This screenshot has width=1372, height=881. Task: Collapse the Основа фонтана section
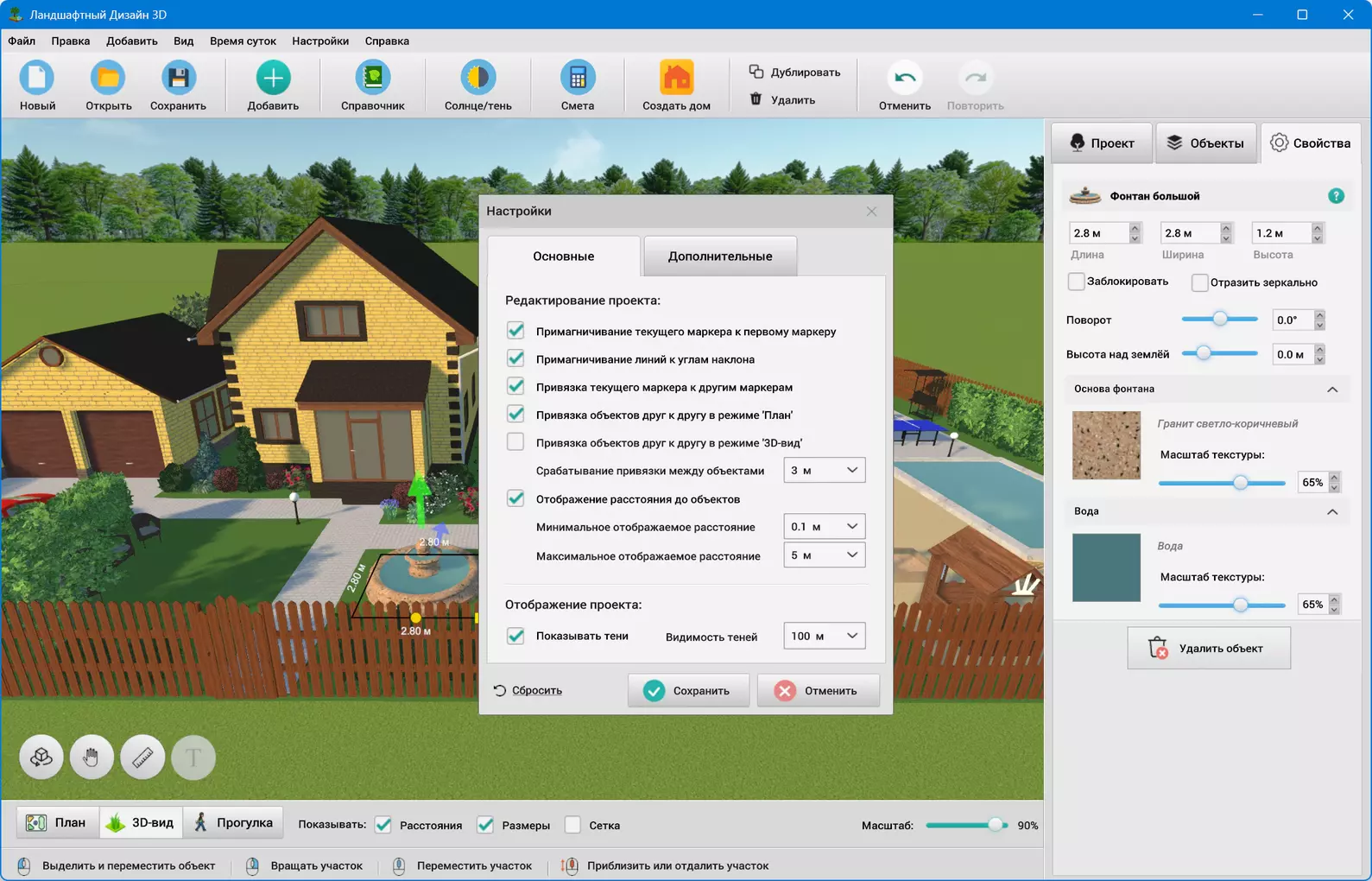click(x=1332, y=390)
